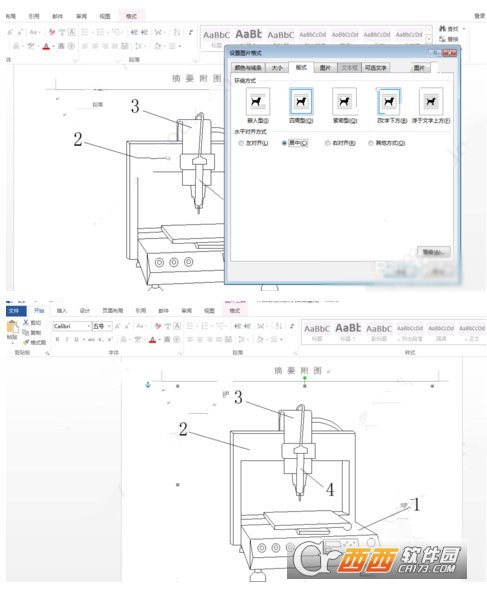Select the 四周型 wrapping style icon

301,101
